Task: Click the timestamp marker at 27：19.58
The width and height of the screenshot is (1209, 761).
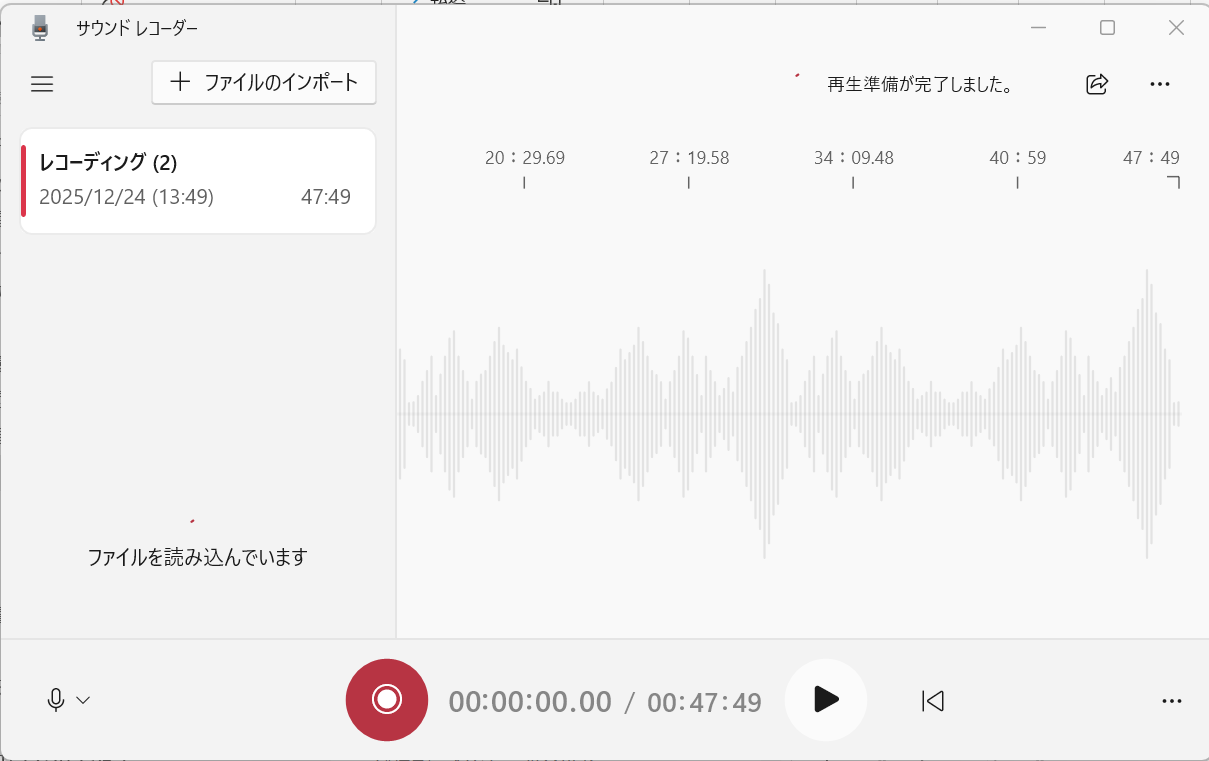Action: (x=688, y=157)
